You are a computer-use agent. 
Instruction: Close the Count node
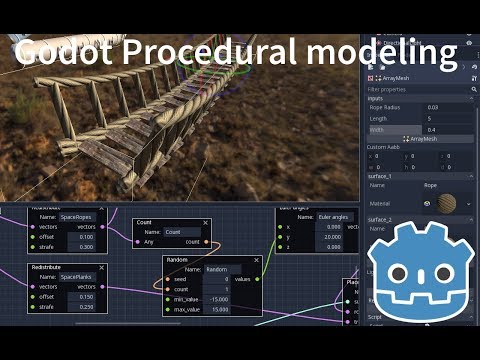(206, 222)
